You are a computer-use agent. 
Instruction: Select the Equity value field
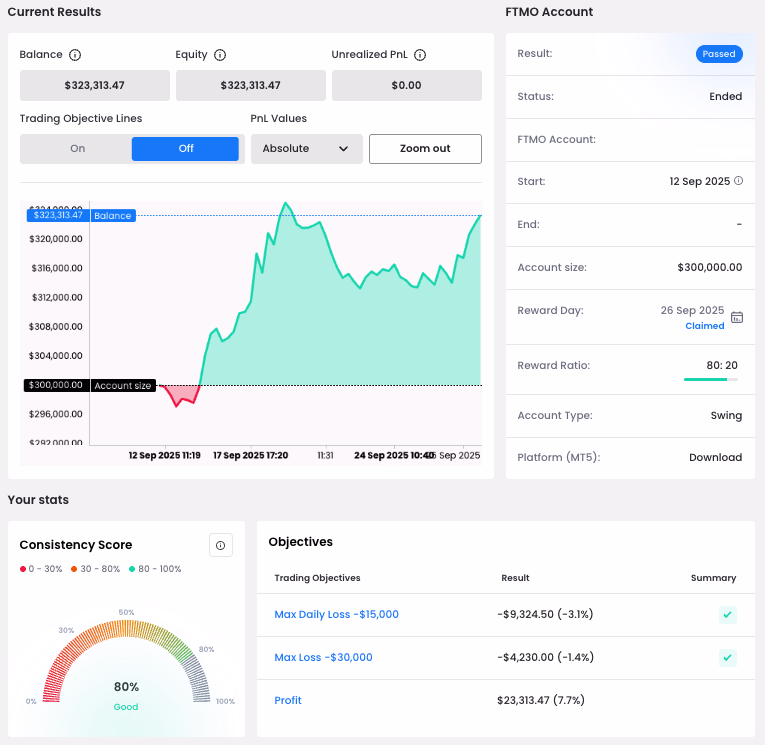tap(251, 85)
